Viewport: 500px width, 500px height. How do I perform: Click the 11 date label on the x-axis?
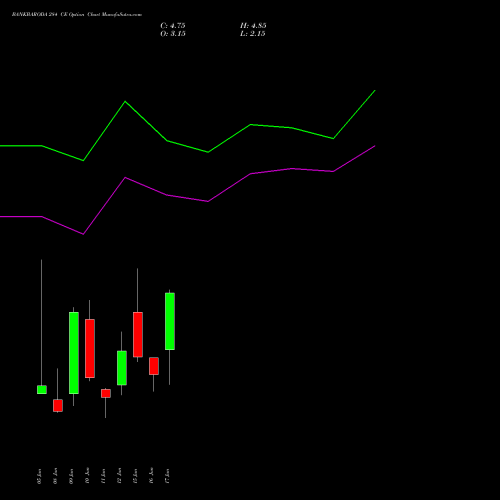[x=103, y=476]
